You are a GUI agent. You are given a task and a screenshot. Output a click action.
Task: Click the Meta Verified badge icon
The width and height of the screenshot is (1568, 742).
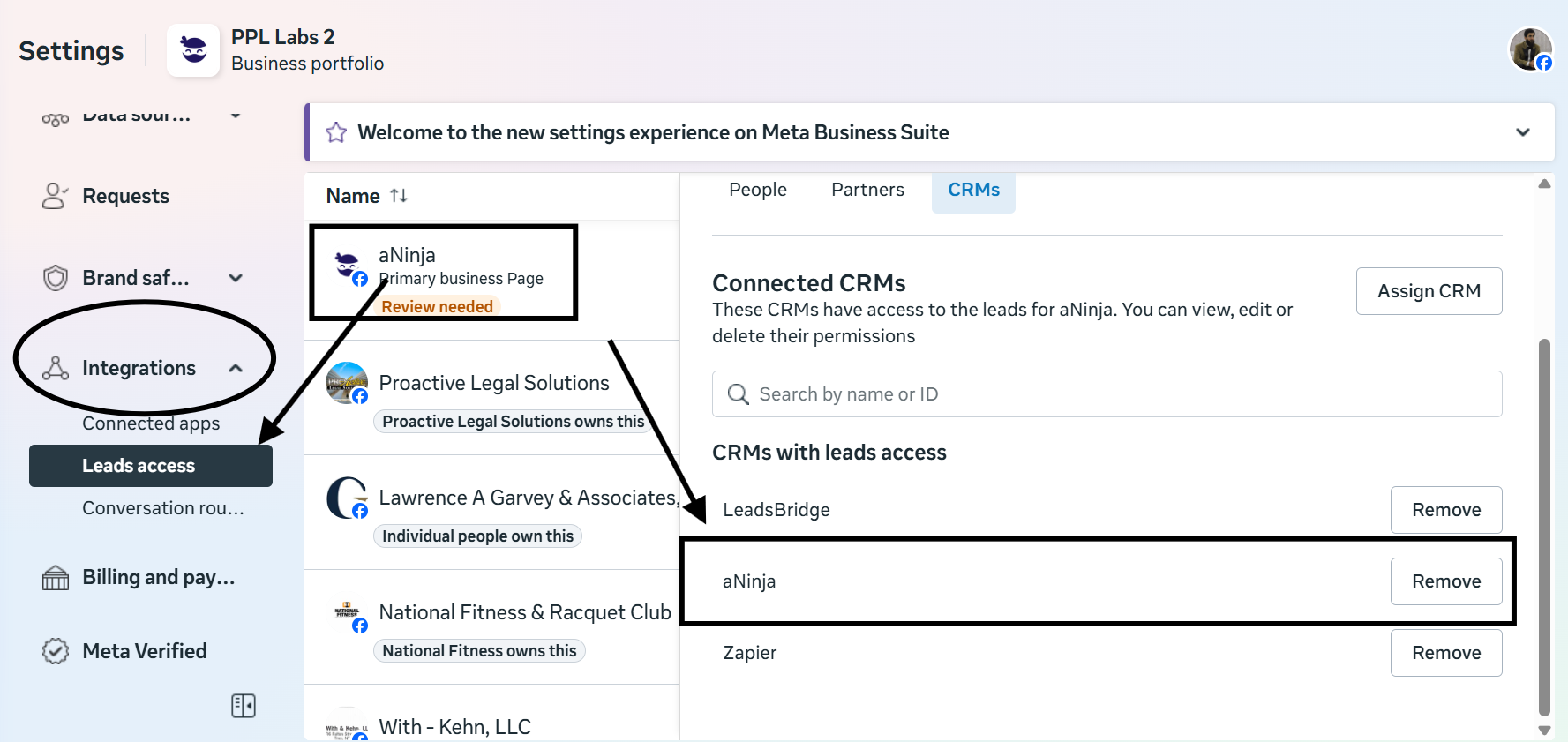[x=56, y=651]
